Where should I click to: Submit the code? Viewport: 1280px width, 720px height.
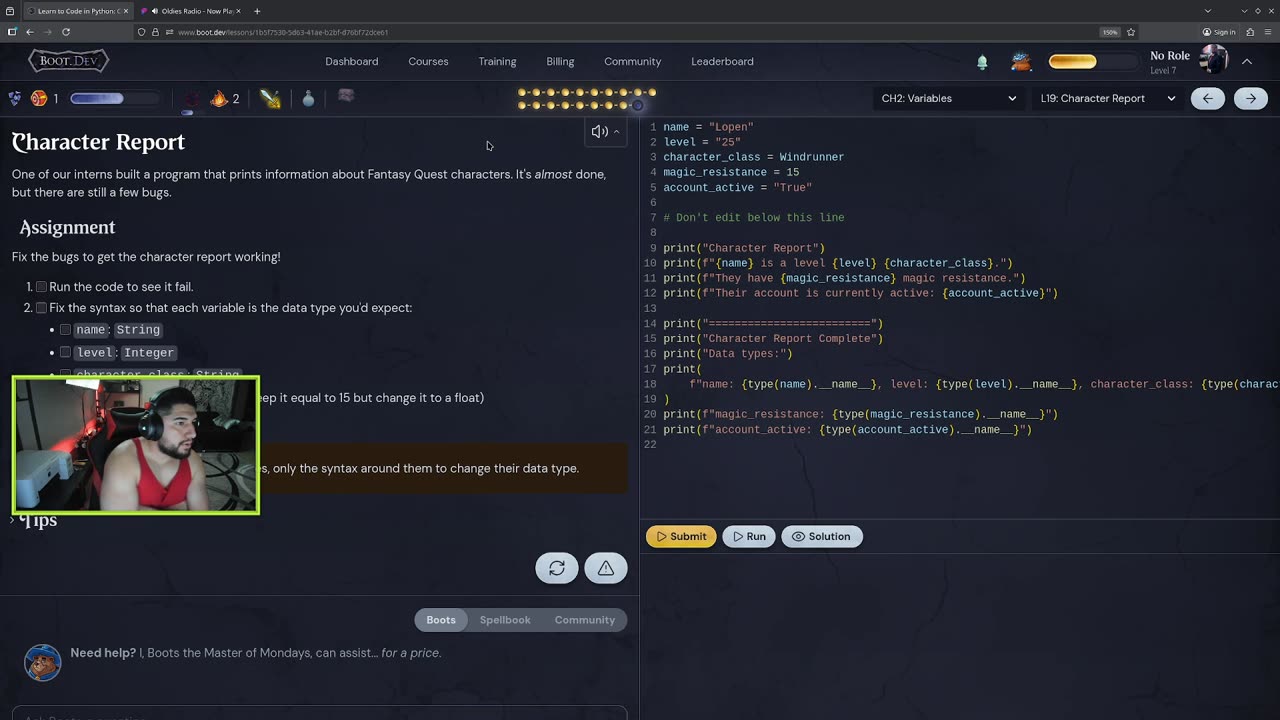point(681,536)
